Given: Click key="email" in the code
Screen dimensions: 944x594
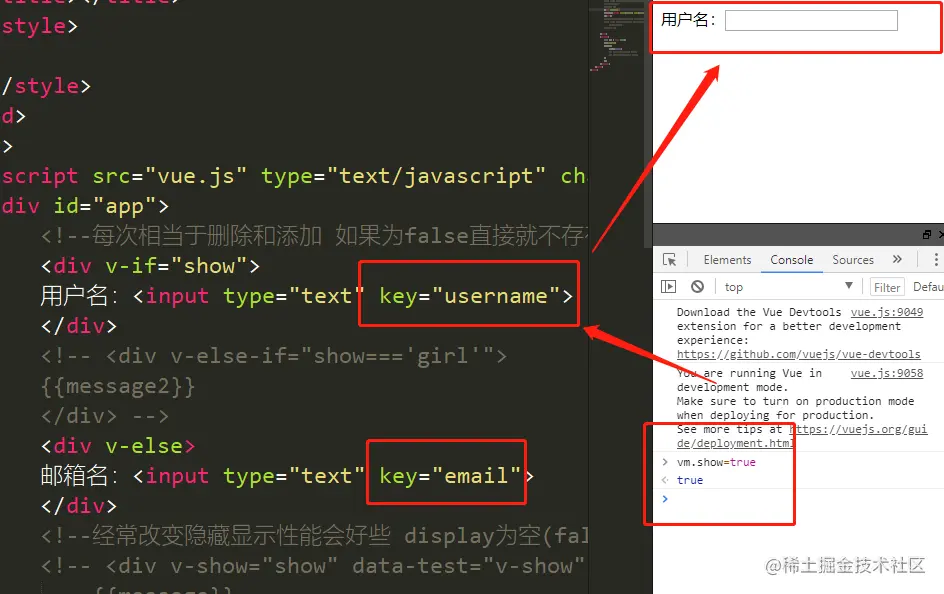Looking at the screenshot, I should click(x=450, y=475).
